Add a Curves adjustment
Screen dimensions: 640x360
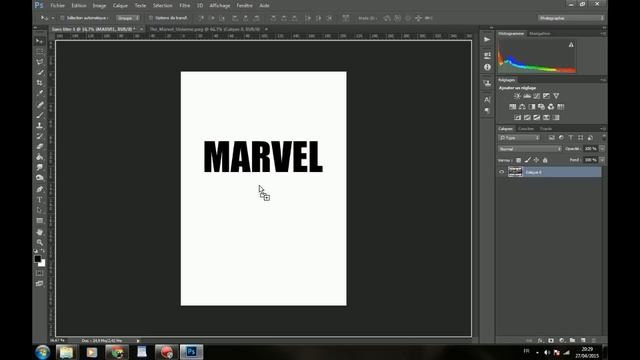pyautogui.click(x=537, y=96)
